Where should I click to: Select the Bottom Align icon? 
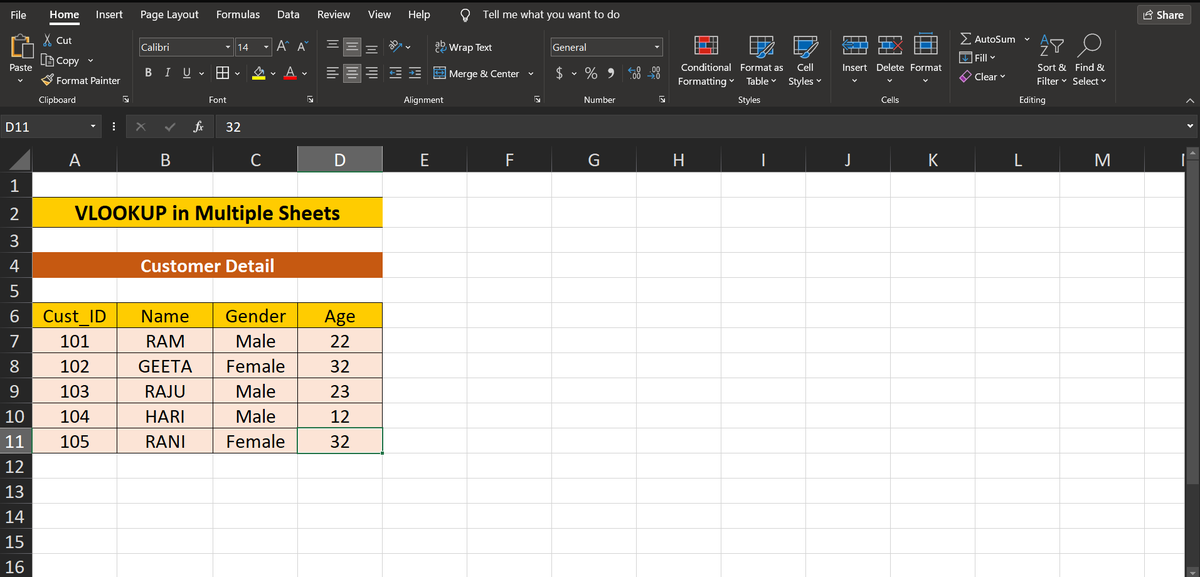coord(372,47)
